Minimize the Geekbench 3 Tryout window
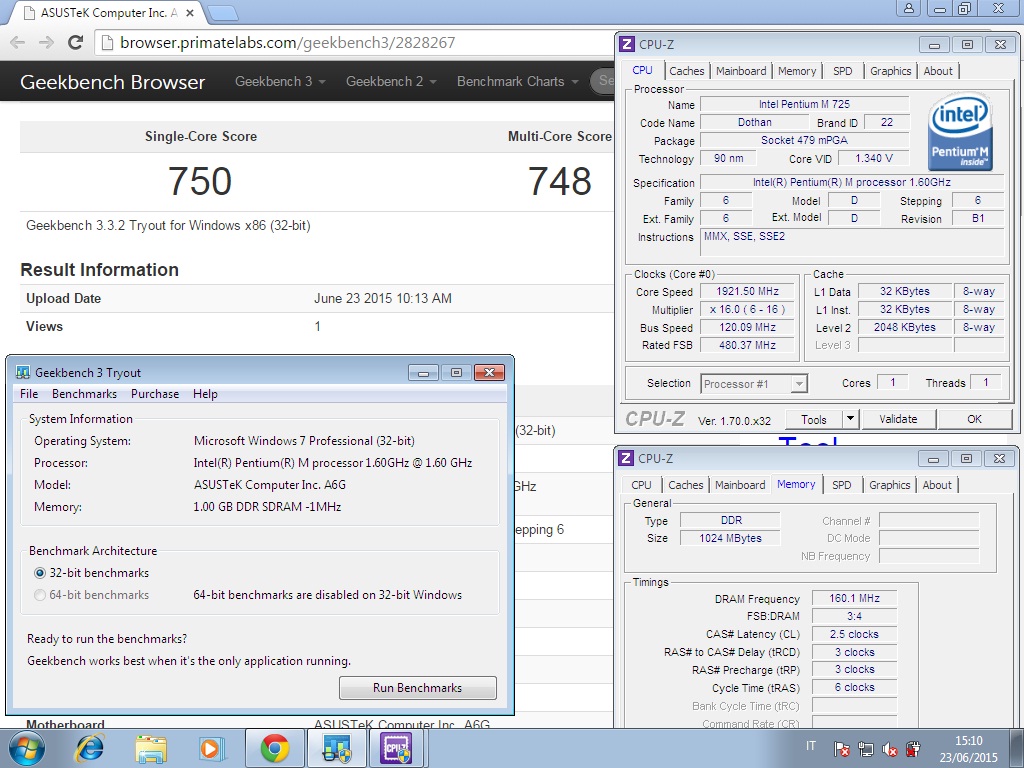 point(423,372)
